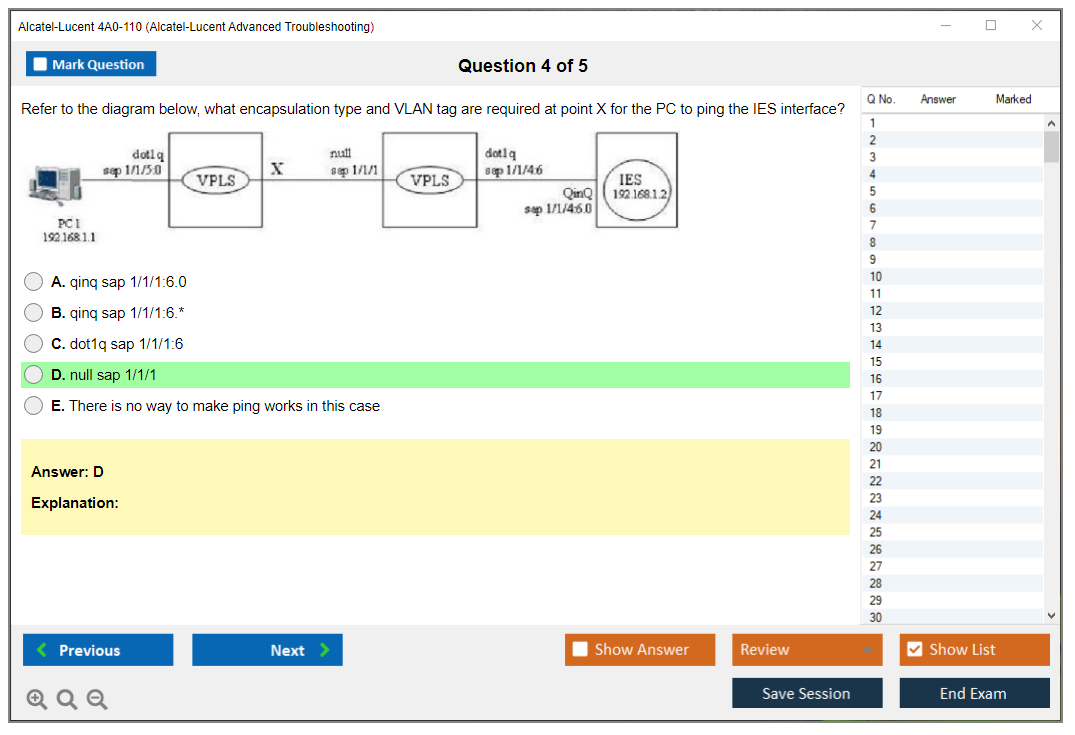Click the reset zoom magnifier icon
Screen dimensions: 1075x735
67,700
